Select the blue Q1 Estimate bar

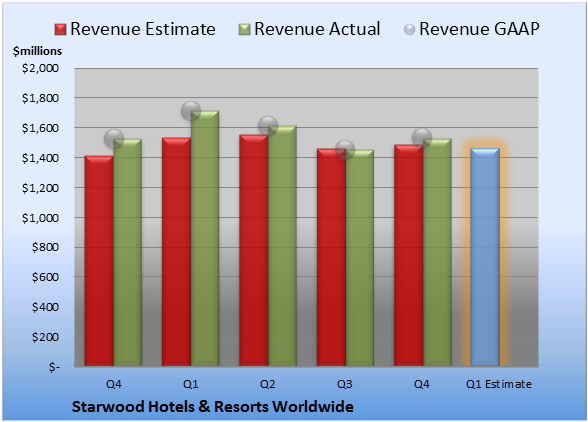(x=485, y=257)
